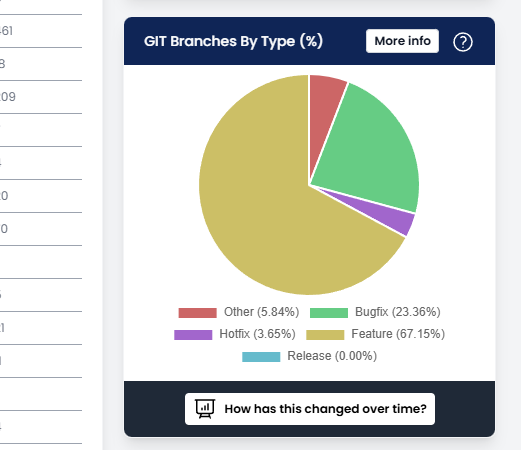
Task: Click the More info button
Action: tap(402, 41)
